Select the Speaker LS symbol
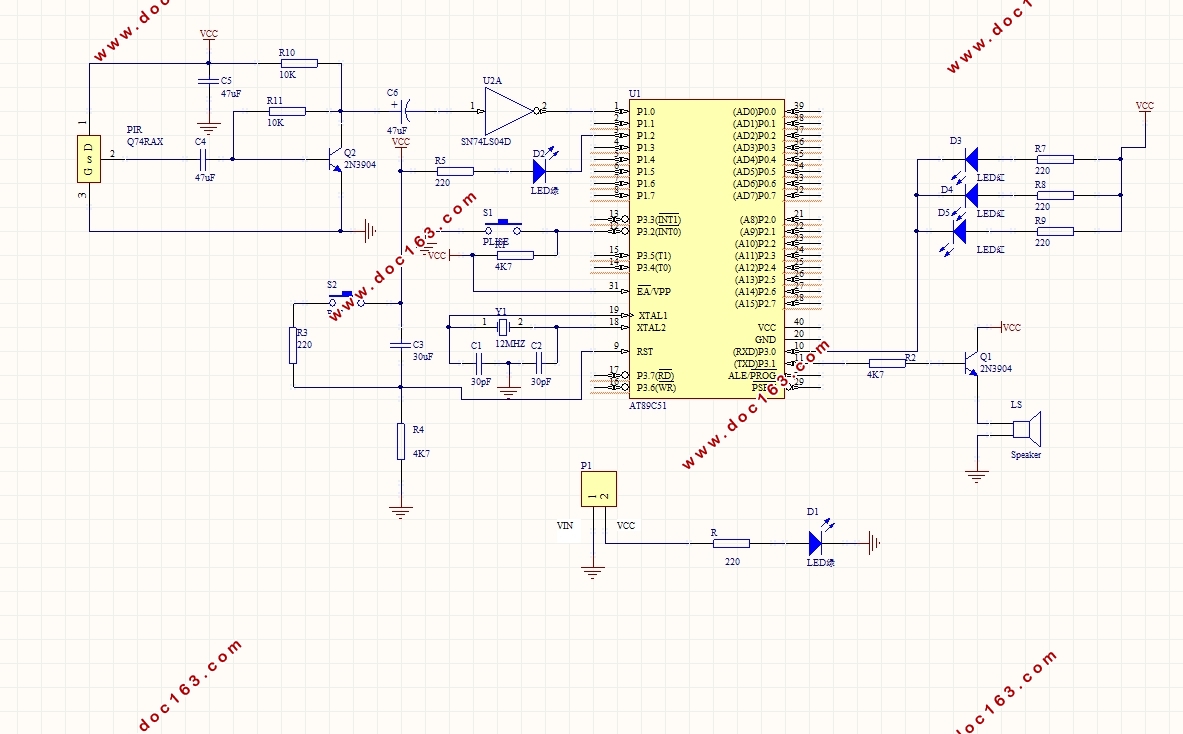The height and width of the screenshot is (734, 1183). 1027,429
